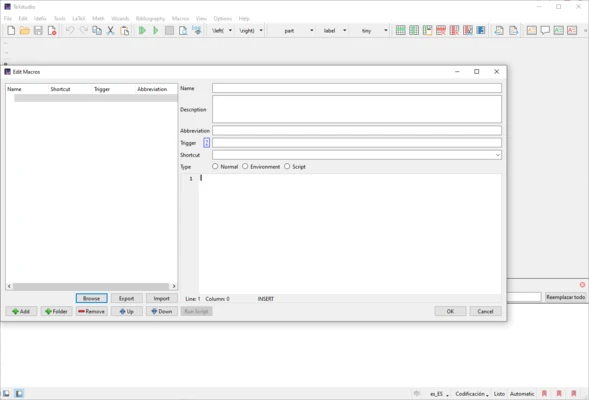
Task: Expand the toolbar overflow chevron
Action: 585,30
